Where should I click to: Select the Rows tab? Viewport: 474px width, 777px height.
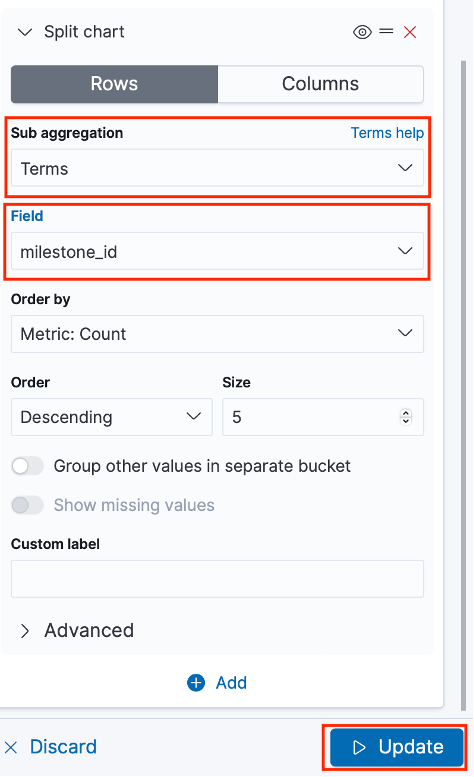114,84
